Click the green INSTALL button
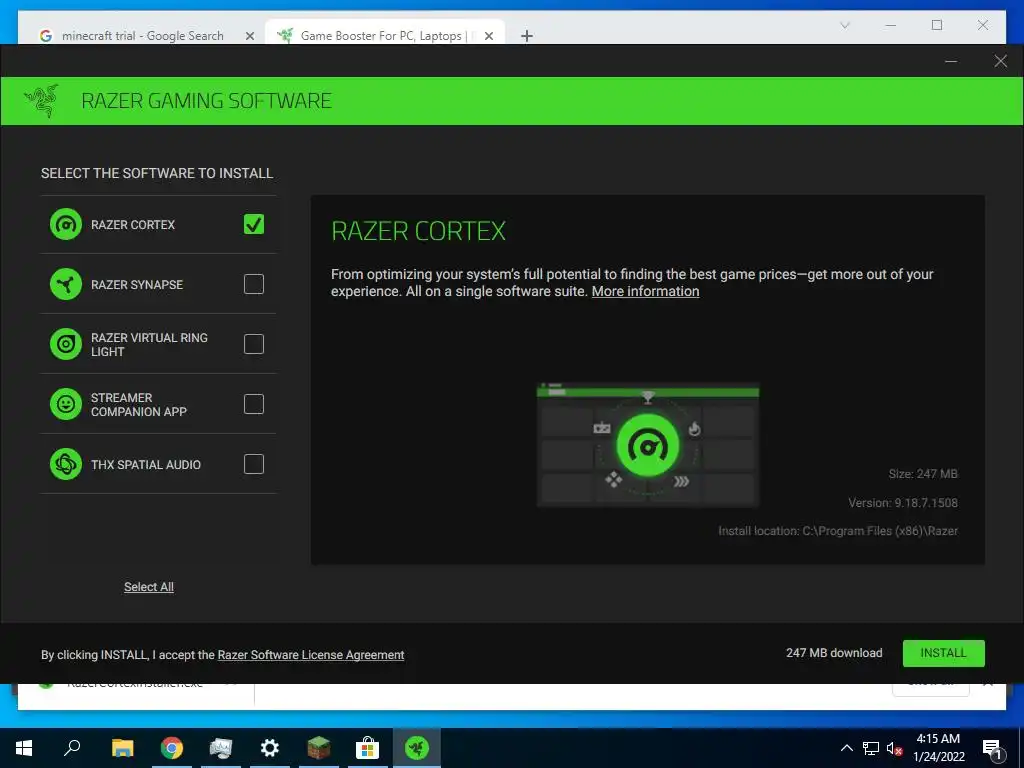Screen dimensions: 1024x768 pos(944,653)
